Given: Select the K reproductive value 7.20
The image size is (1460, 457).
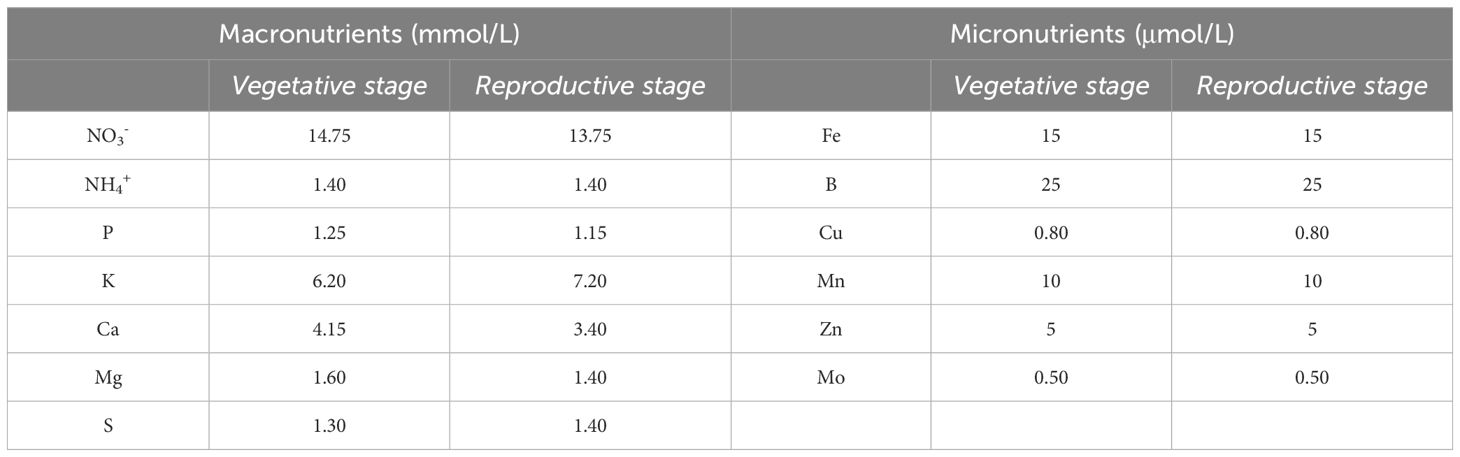Looking at the screenshot, I should pos(590,281).
